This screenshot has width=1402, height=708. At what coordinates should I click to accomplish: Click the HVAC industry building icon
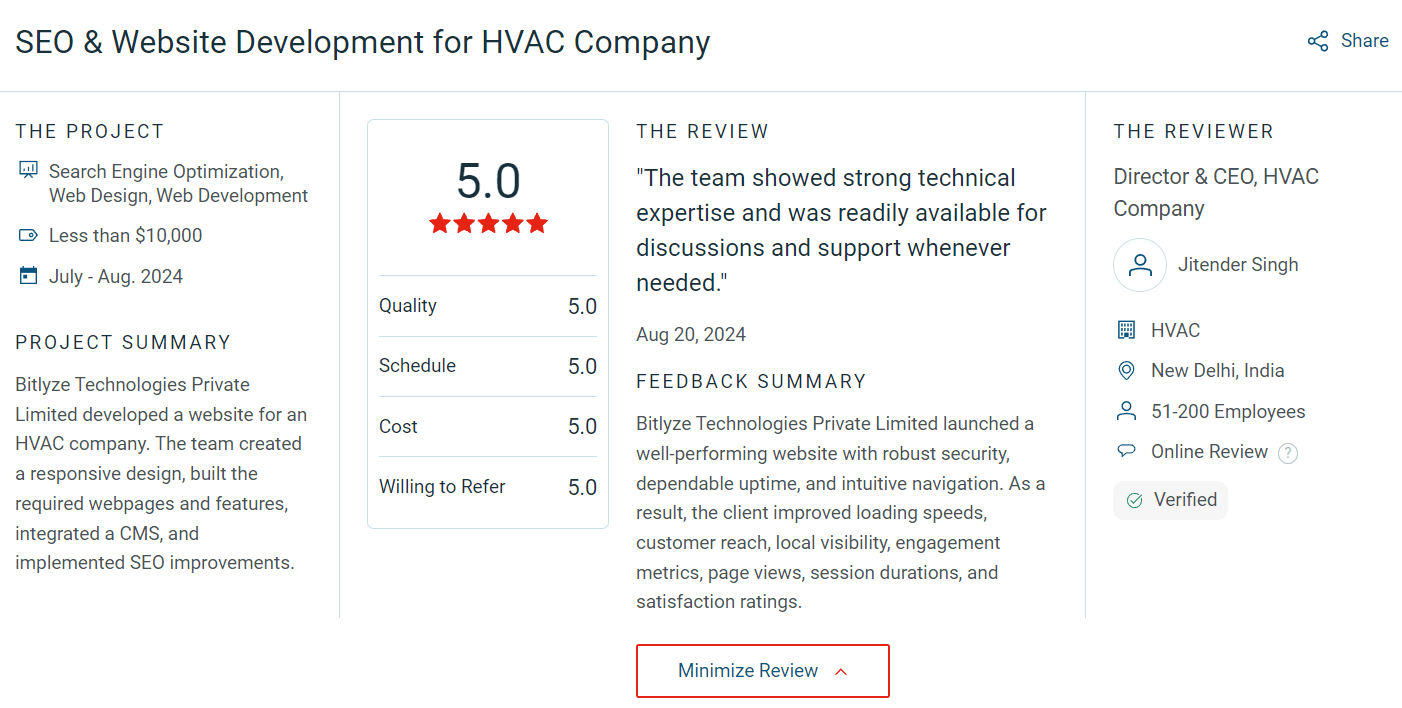[x=1126, y=330]
